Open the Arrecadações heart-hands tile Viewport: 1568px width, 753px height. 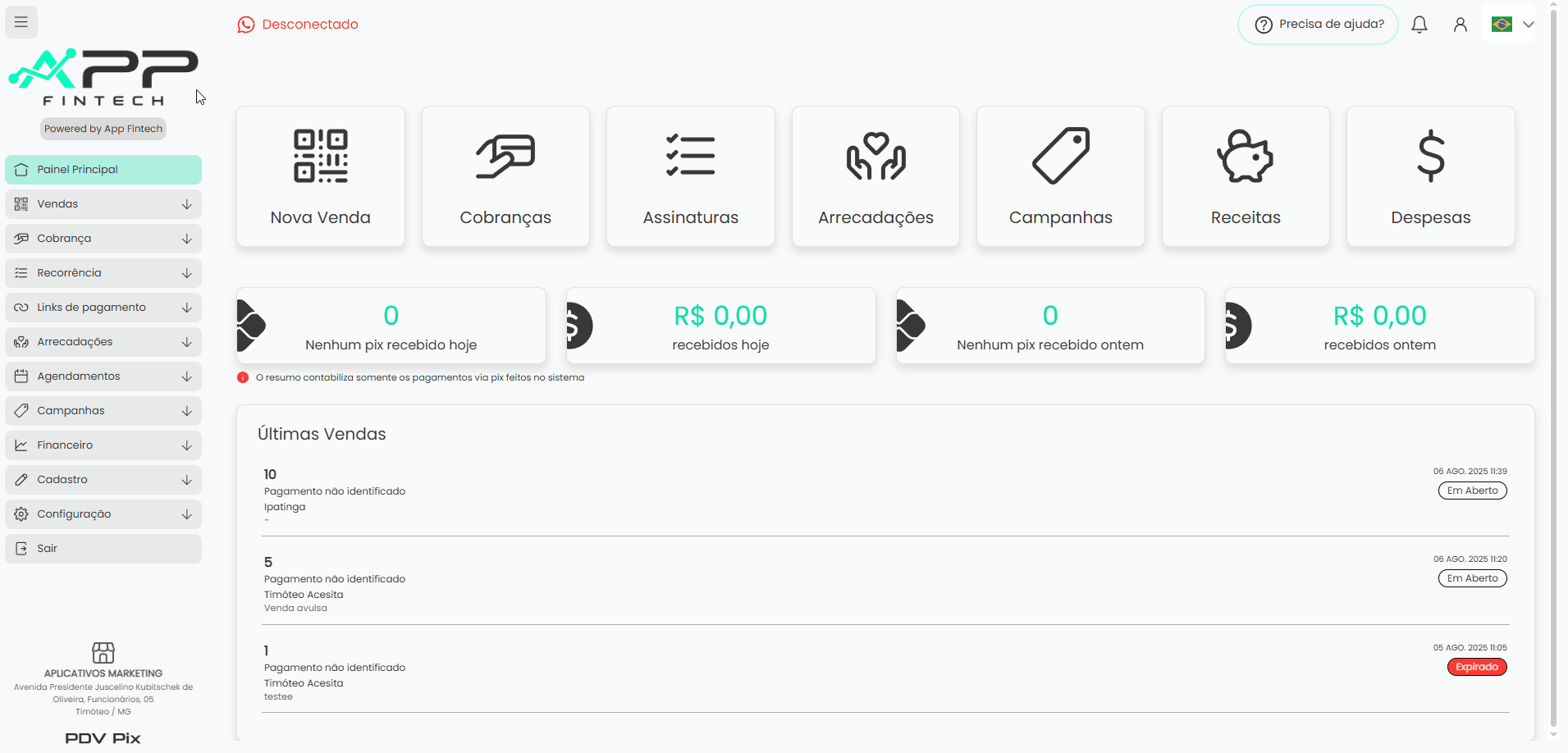point(875,176)
